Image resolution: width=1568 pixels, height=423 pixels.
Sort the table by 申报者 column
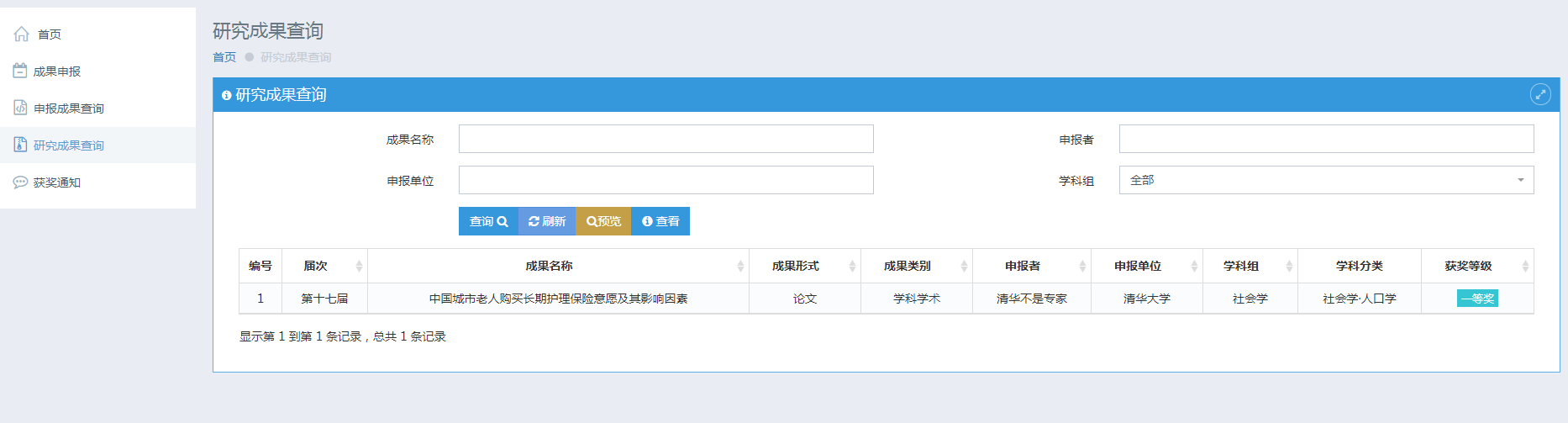click(x=1031, y=266)
